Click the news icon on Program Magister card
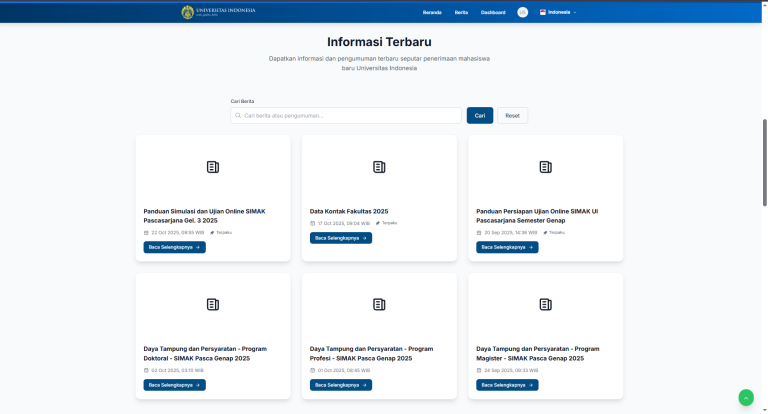 pos(545,304)
